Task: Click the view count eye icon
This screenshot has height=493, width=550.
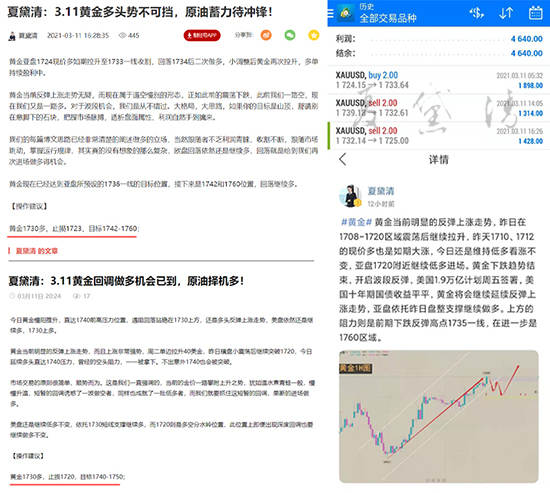Action: 122,35
